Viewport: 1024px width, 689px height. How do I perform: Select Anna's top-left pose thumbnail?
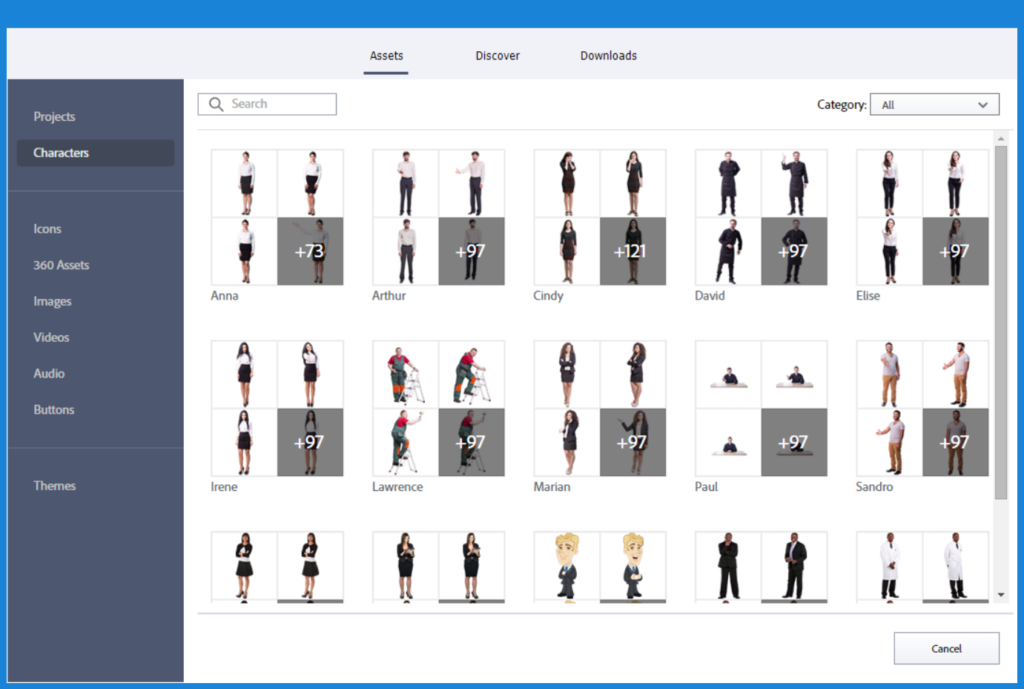[x=244, y=184]
